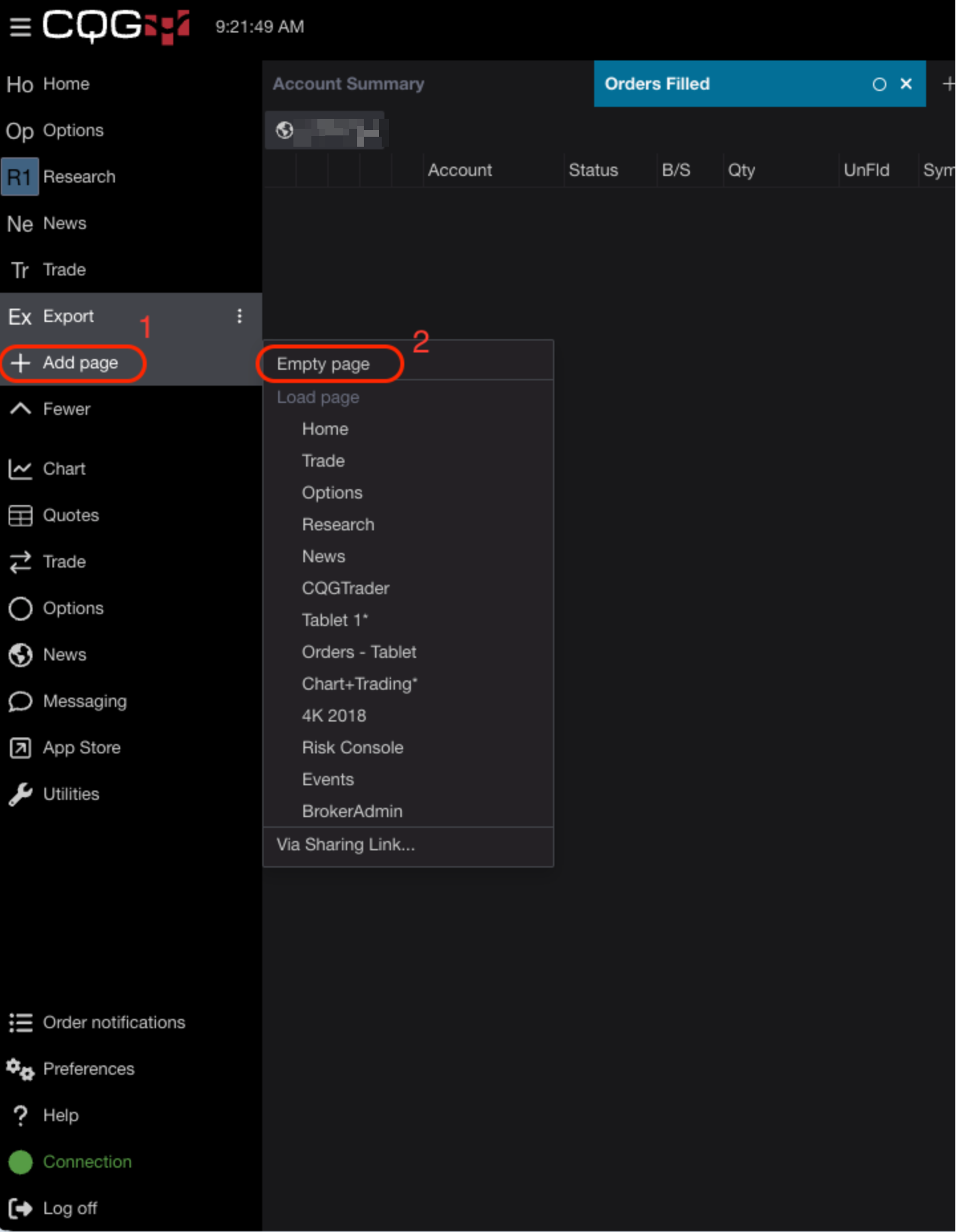Load the BrokerAdmin page
The width and height of the screenshot is (956, 1232).
[352, 812]
